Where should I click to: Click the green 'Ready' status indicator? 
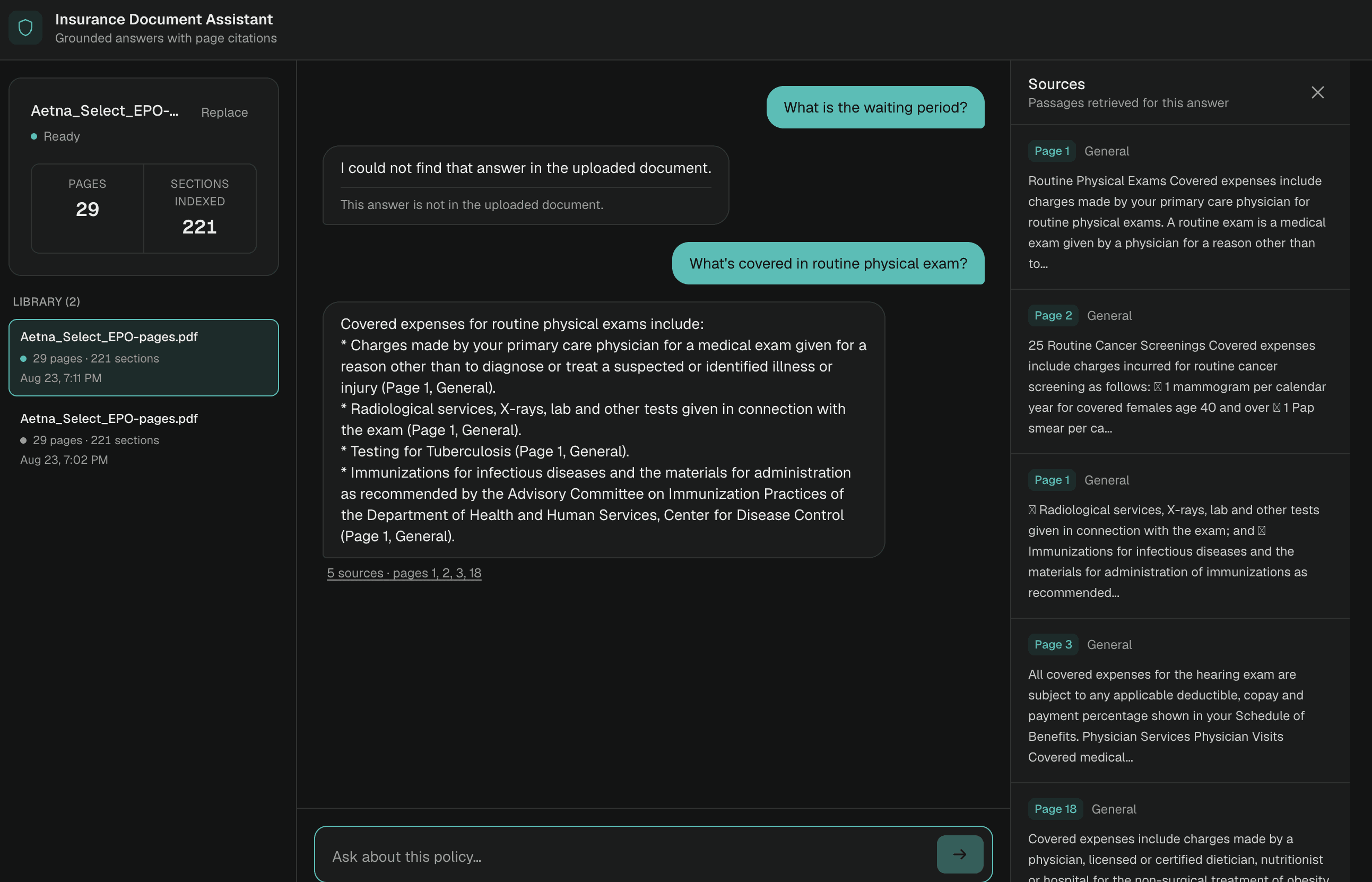(x=55, y=136)
